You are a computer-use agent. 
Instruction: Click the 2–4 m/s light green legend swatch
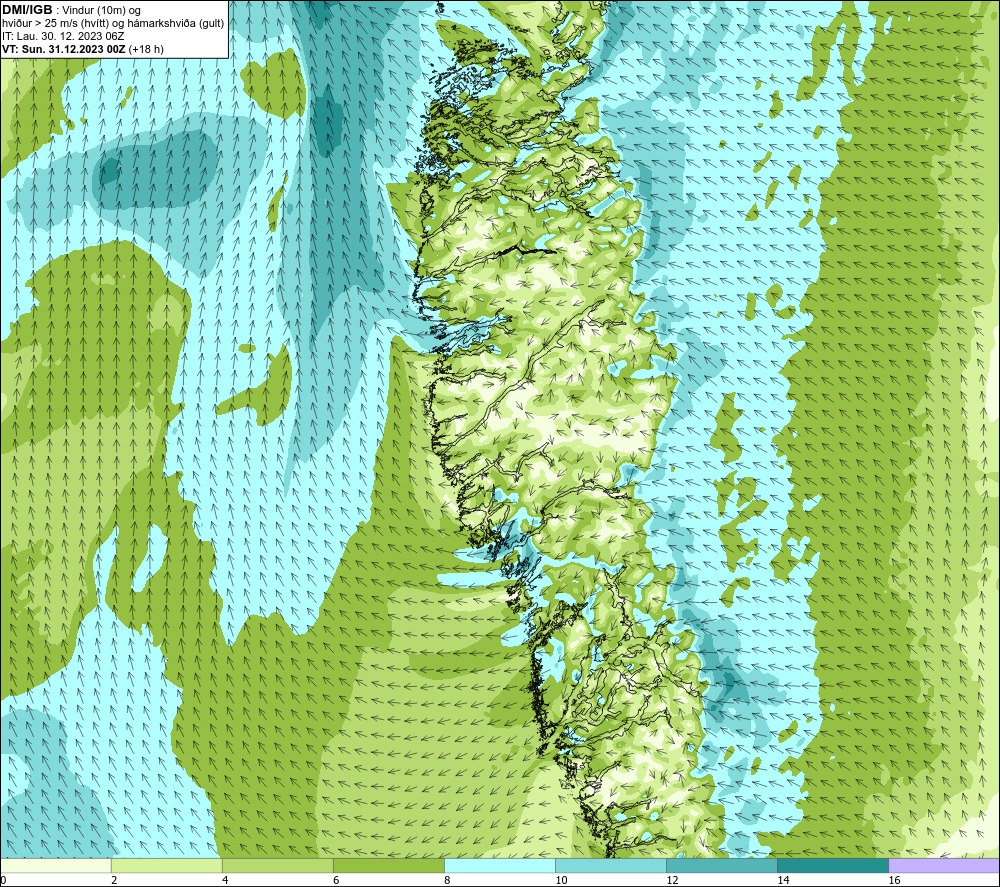click(166, 865)
